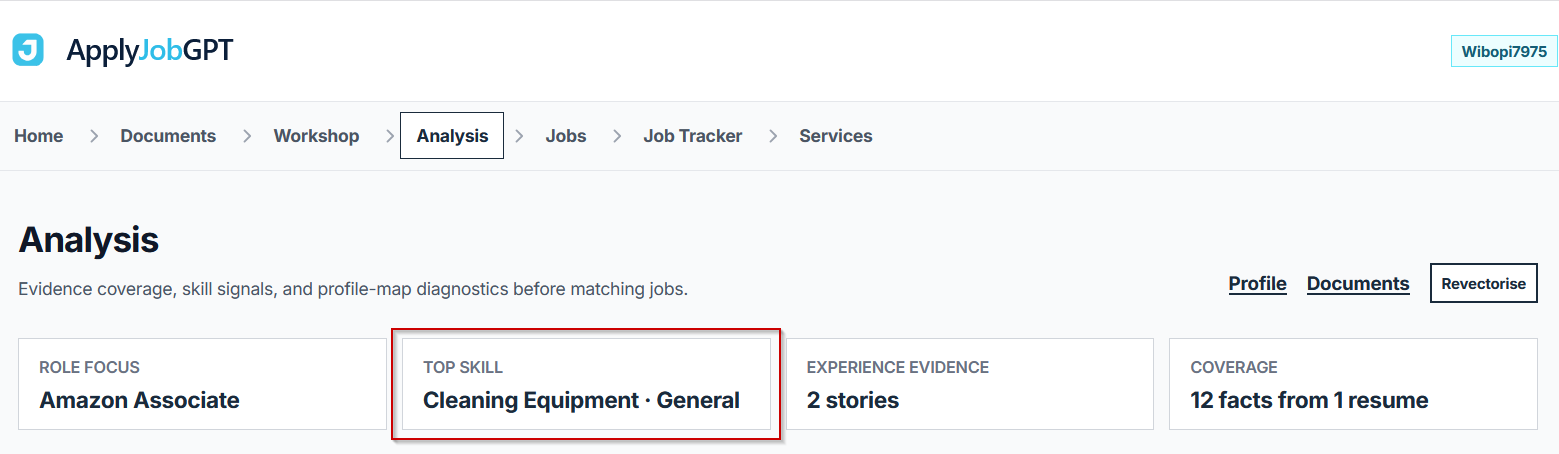Screen dimensions: 1559x454
Task: Select the Top Skill Cleaning Equipment card
Action: click(586, 384)
